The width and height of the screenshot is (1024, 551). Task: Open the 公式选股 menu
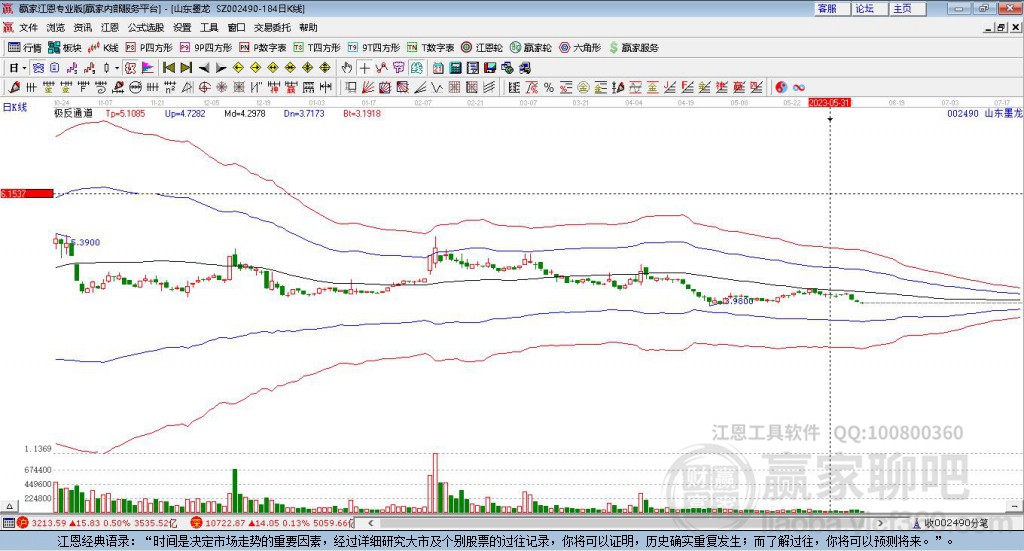pos(146,27)
